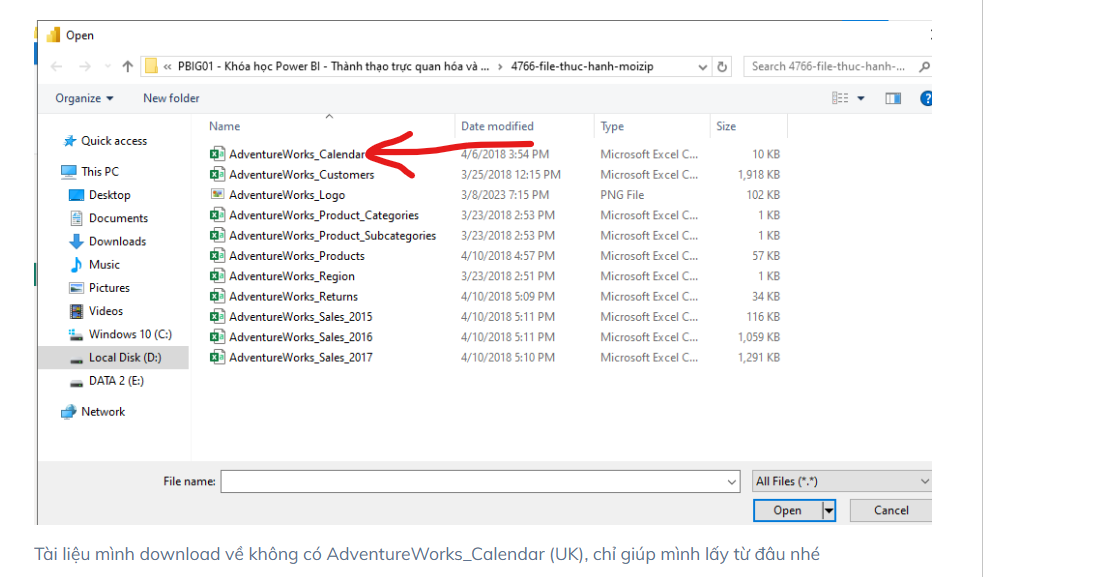1107x577 pixels.
Task: Go up one folder level arrow
Action: [x=127, y=66]
